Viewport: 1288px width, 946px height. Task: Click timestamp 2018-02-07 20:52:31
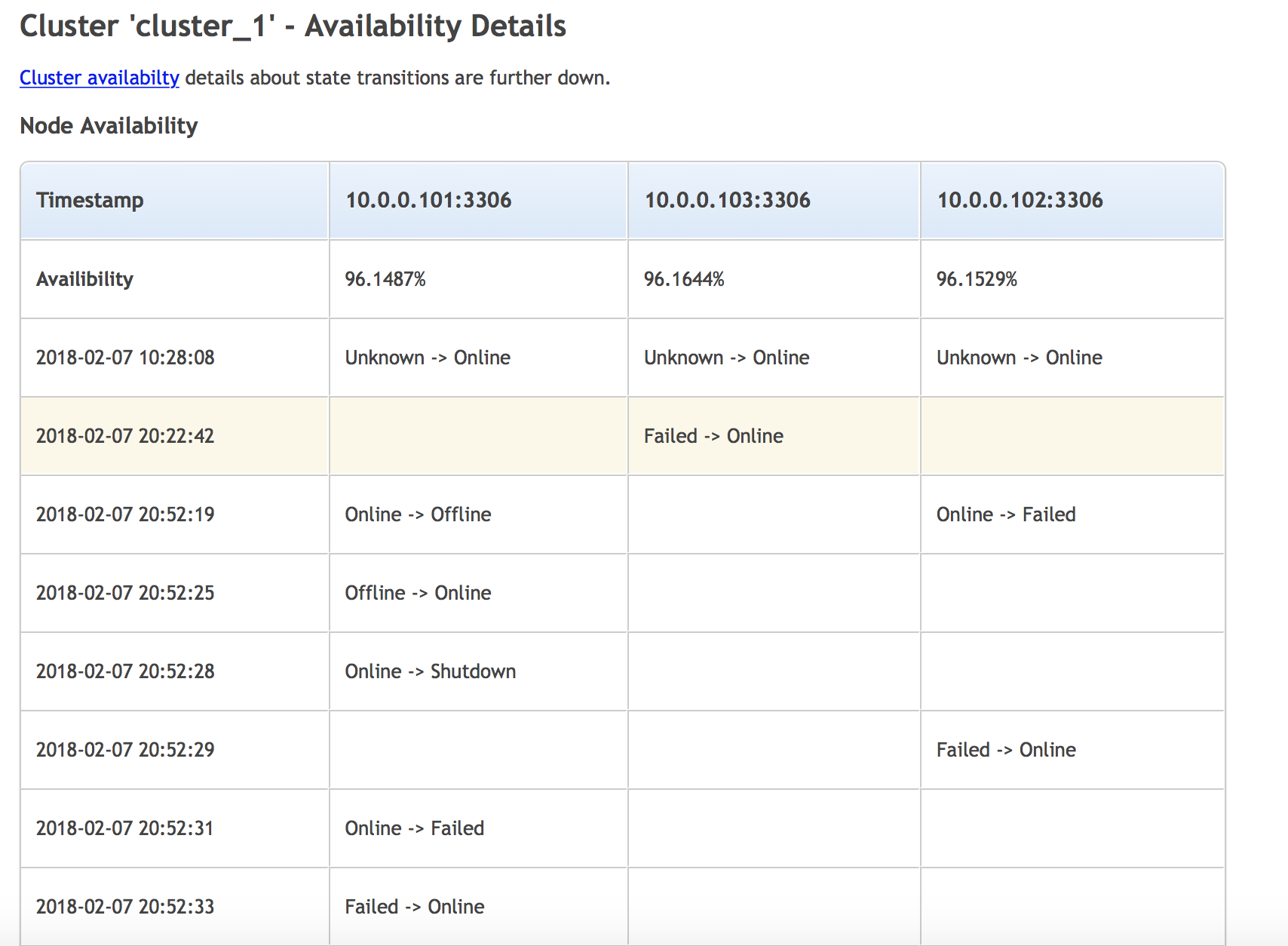click(125, 828)
